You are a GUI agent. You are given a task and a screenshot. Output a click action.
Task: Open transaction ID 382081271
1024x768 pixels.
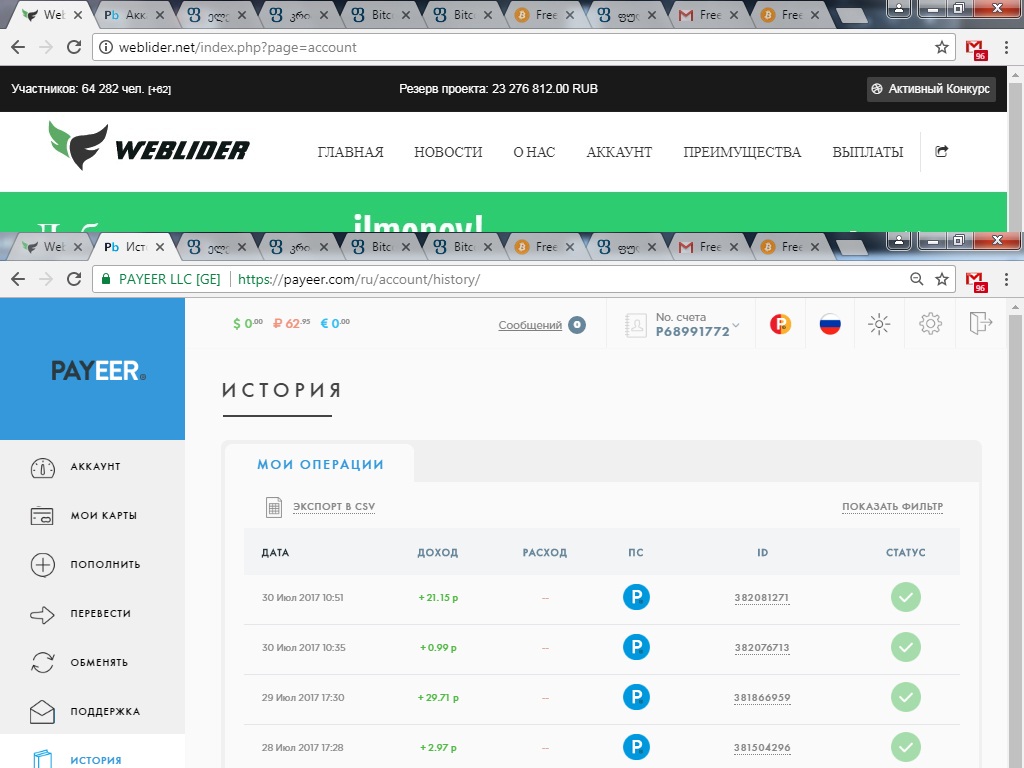pyautogui.click(x=761, y=598)
